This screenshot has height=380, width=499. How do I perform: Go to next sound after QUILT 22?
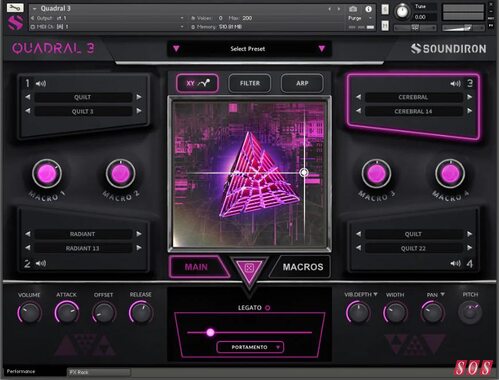[469, 248]
